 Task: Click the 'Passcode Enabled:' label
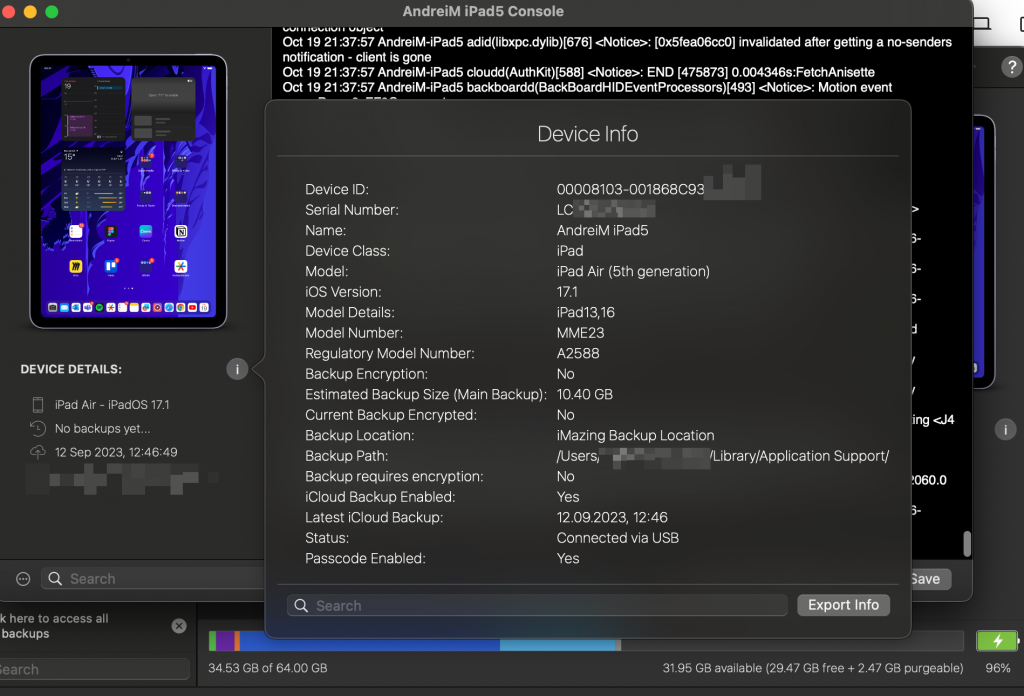coord(365,558)
